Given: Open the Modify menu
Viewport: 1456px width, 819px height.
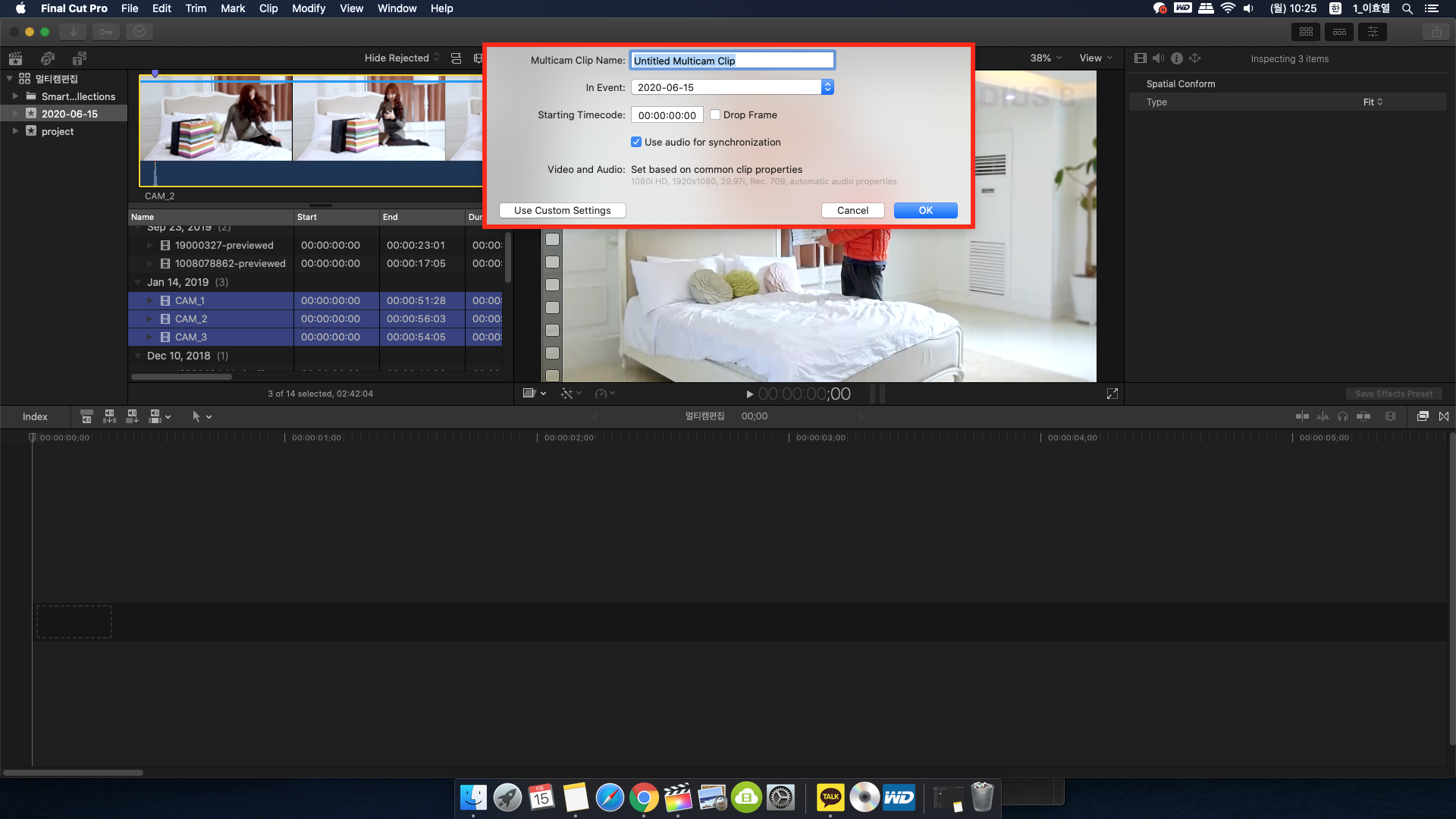Looking at the screenshot, I should (x=308, y=8).
